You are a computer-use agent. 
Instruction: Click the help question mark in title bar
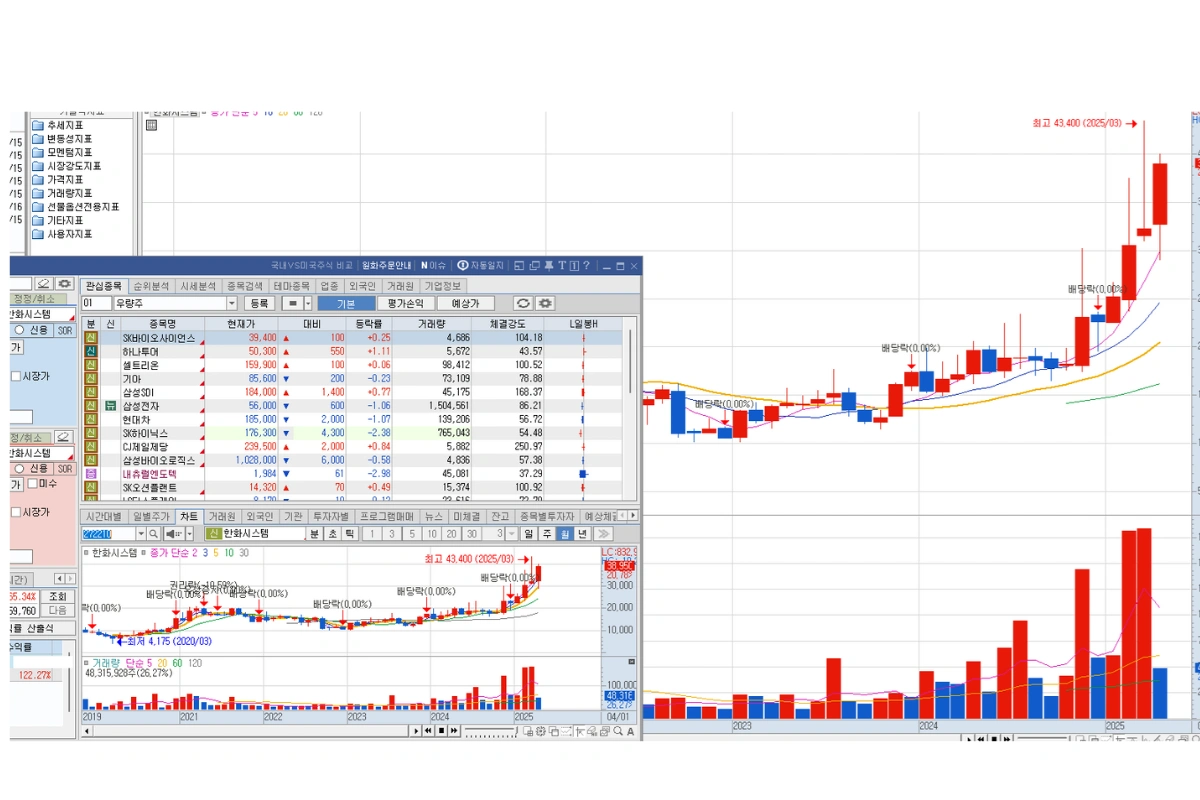[x=586, y=266]
